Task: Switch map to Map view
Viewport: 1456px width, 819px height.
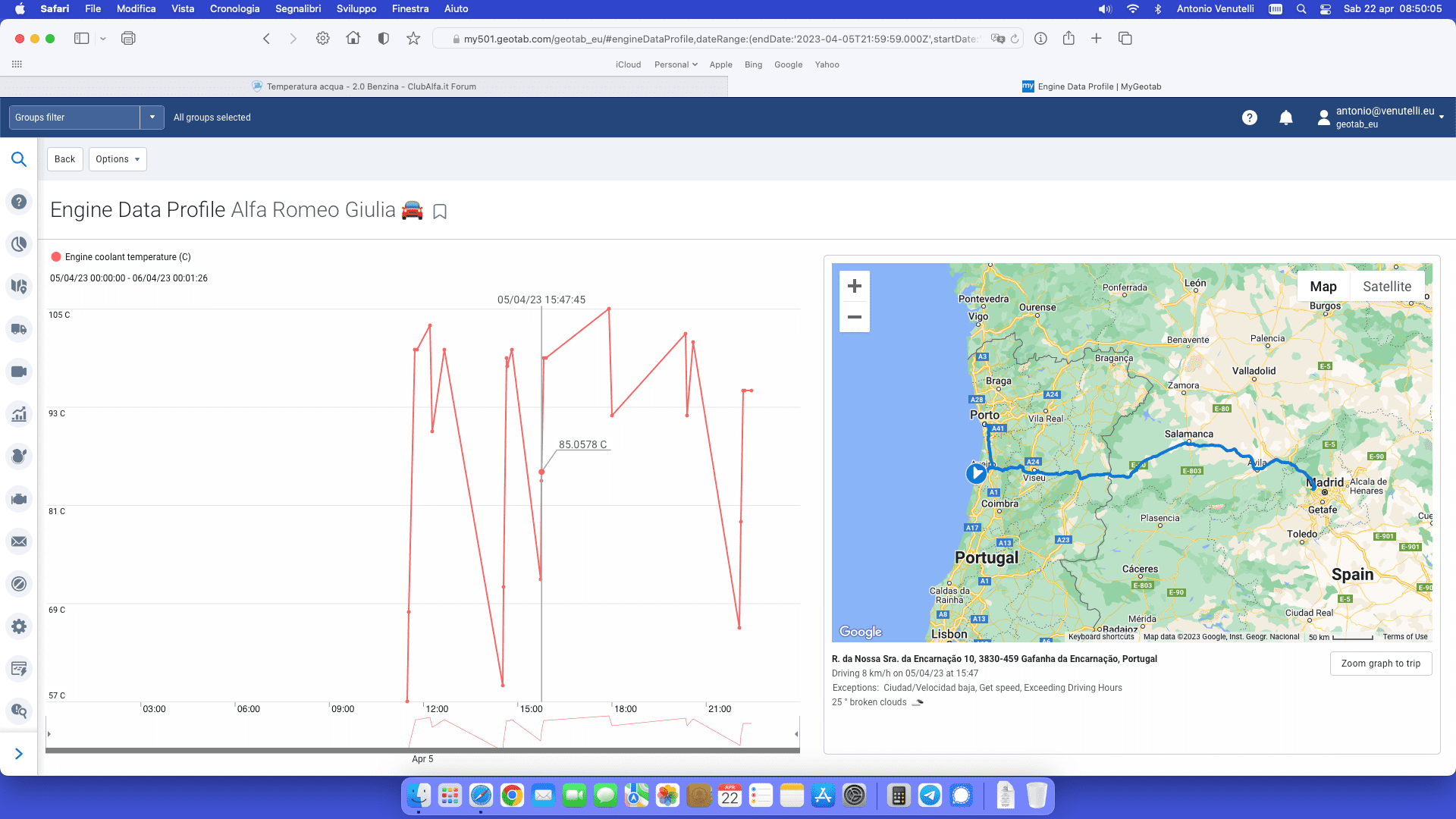Action: point(1323,287)
